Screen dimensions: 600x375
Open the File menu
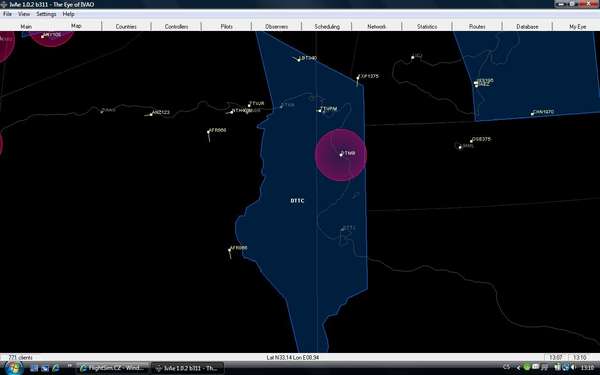pyautogui.click(x=7, y=14)
